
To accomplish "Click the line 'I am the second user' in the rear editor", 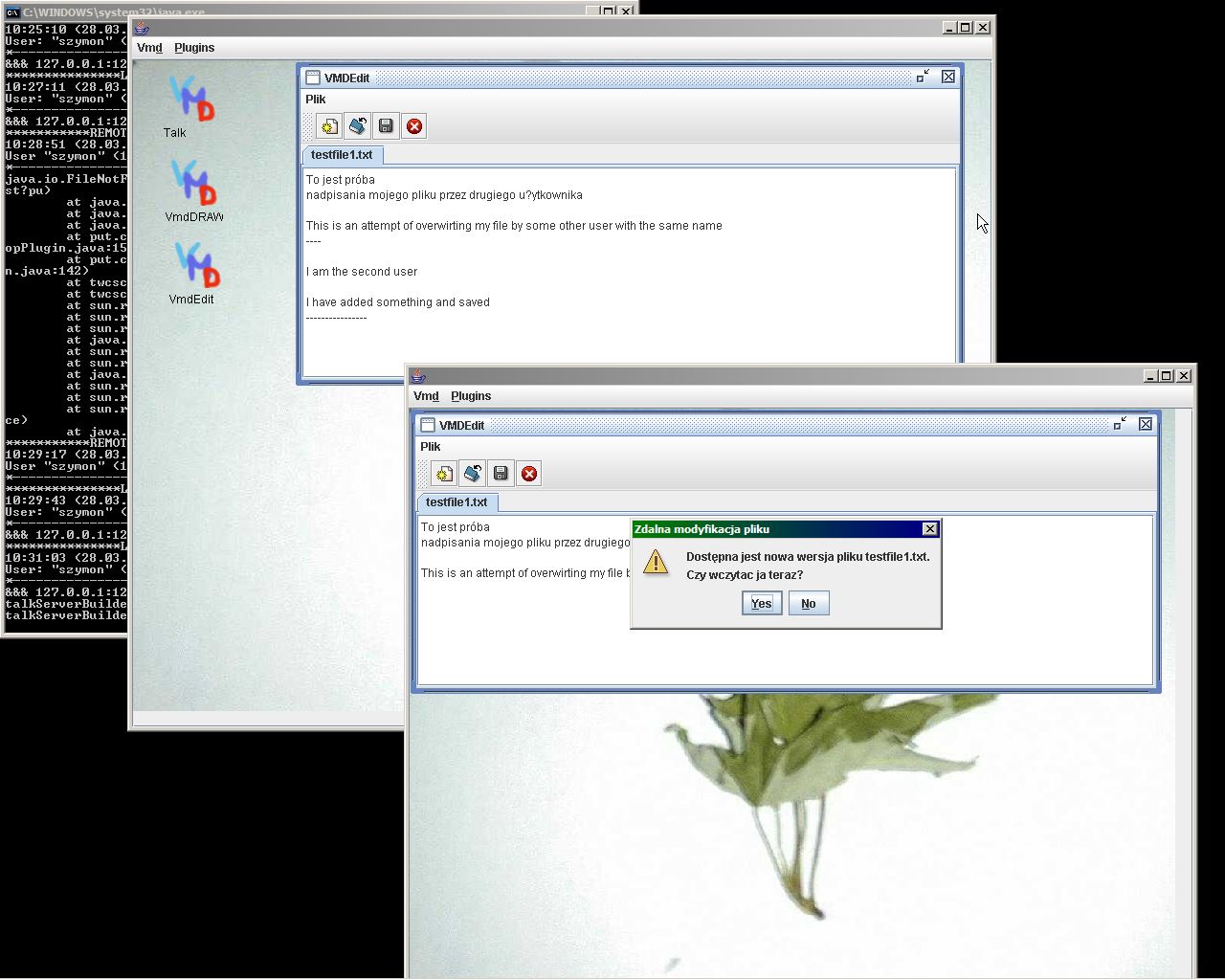I will (x=362, y=272).
